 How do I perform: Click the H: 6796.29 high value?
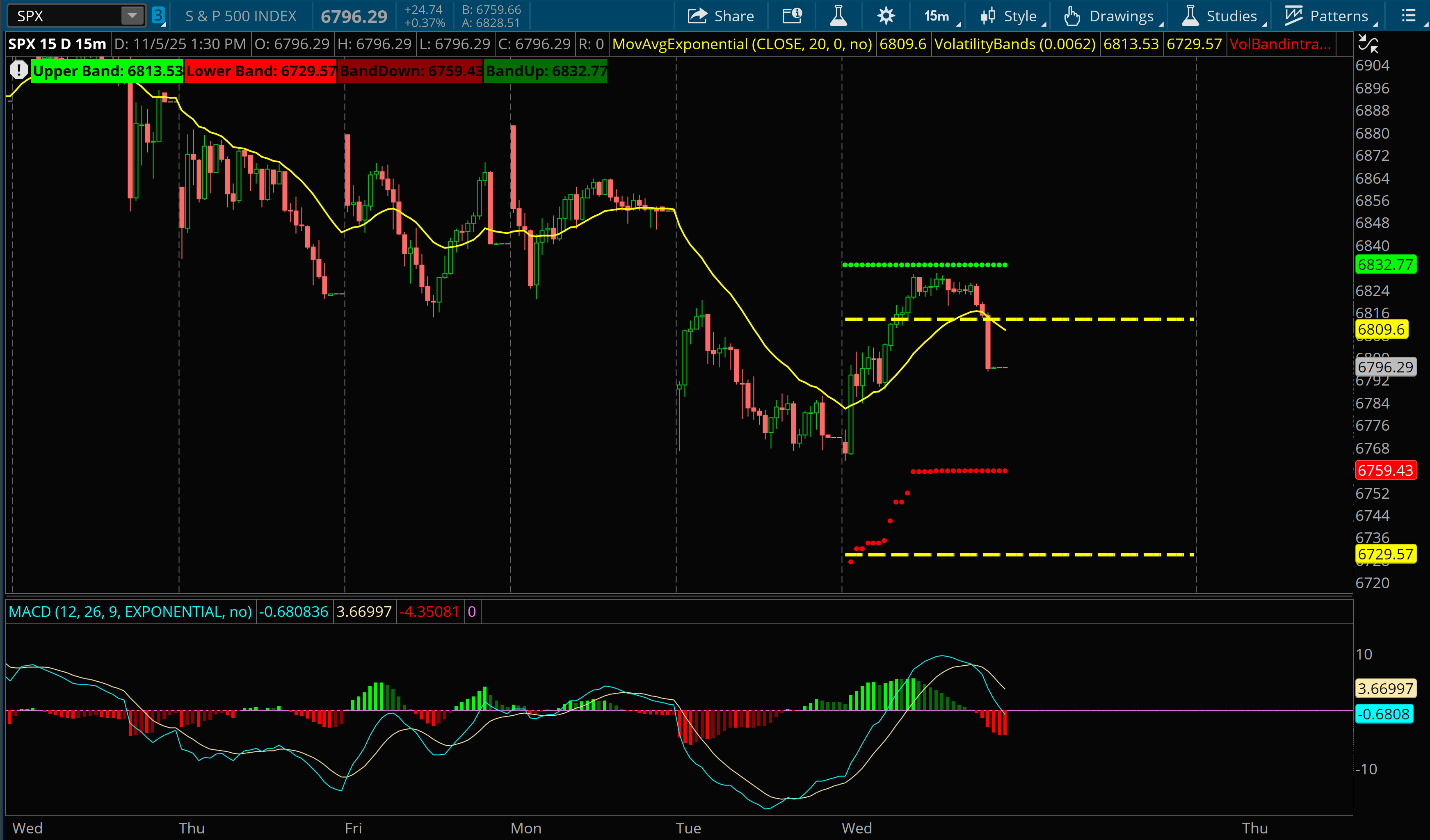click(x=375, y=44)
